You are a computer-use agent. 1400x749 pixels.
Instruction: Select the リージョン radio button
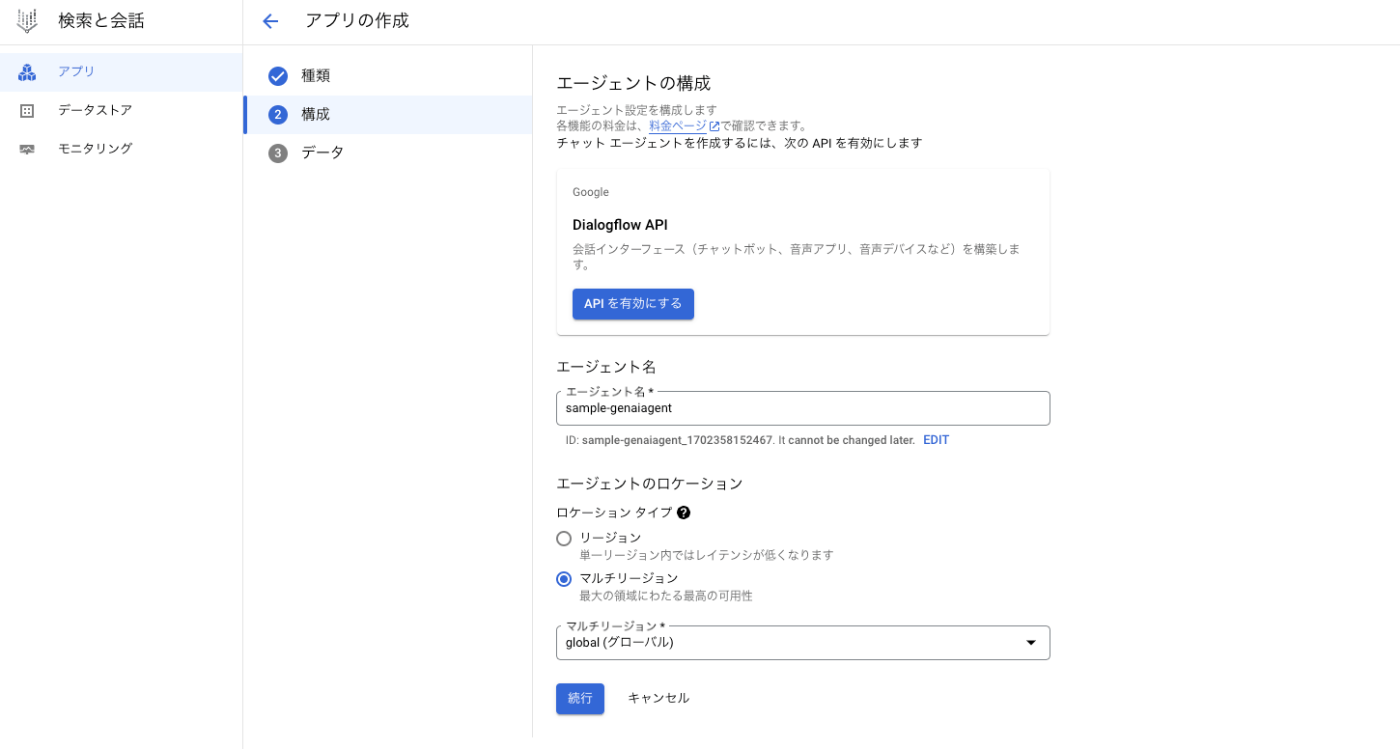564,538
